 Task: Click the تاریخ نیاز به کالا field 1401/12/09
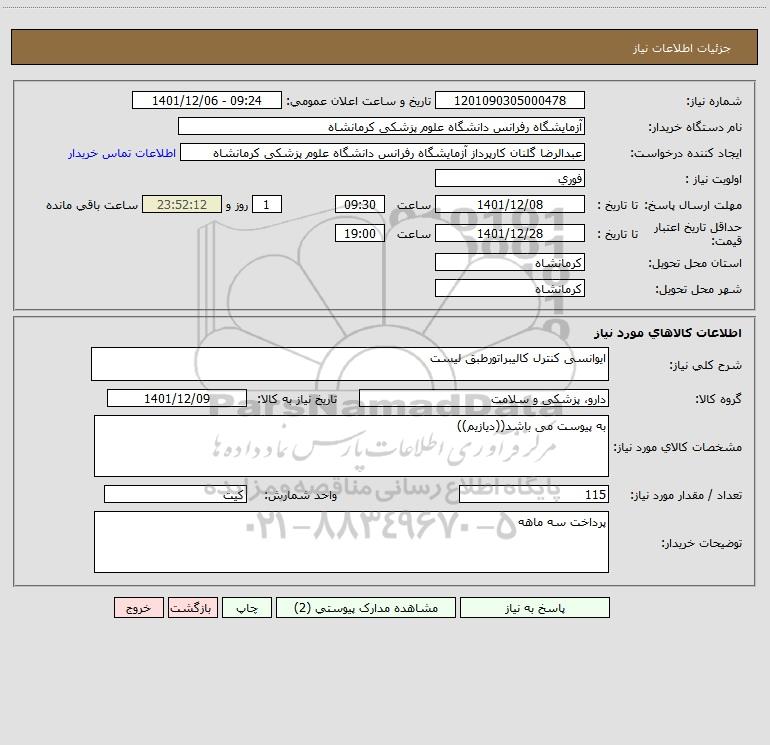tap(177, 398)
